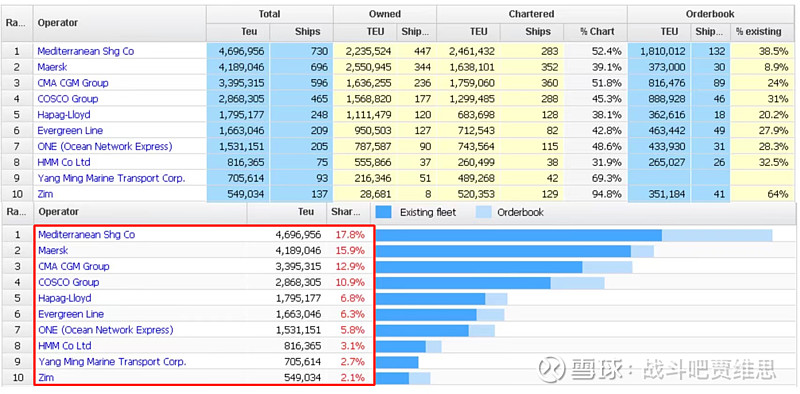
Task: Select the CMA CGM Group link in lower table
Action: click(73, 266)
